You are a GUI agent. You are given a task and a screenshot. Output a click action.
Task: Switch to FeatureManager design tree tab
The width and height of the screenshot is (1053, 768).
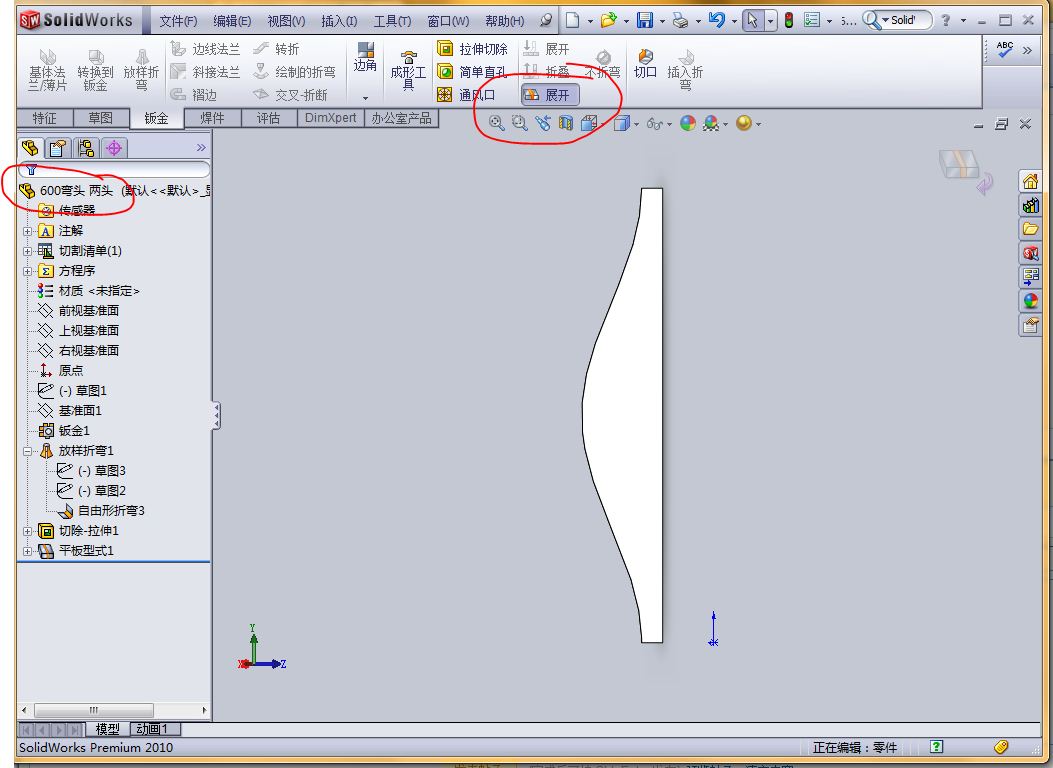tap(30, 148)
